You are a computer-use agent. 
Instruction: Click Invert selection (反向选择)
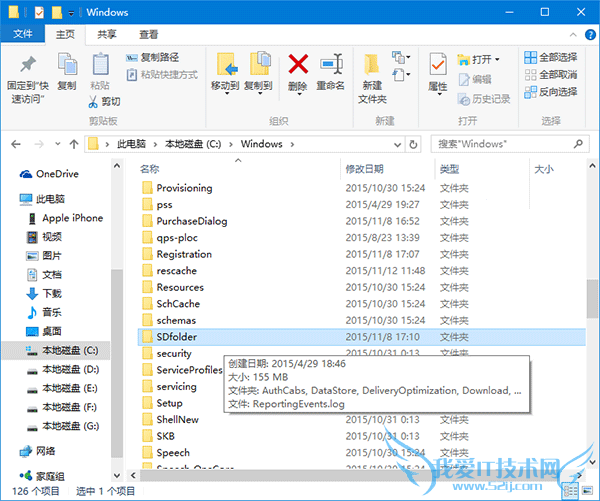click(551, 92)
